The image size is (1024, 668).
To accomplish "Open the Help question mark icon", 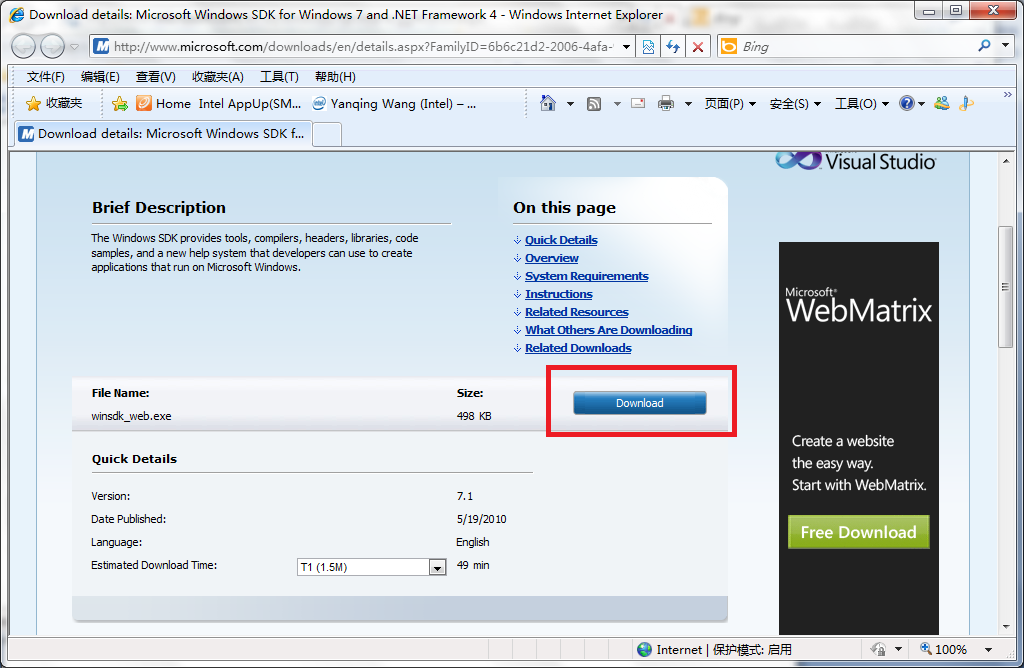I will (906, 103).
